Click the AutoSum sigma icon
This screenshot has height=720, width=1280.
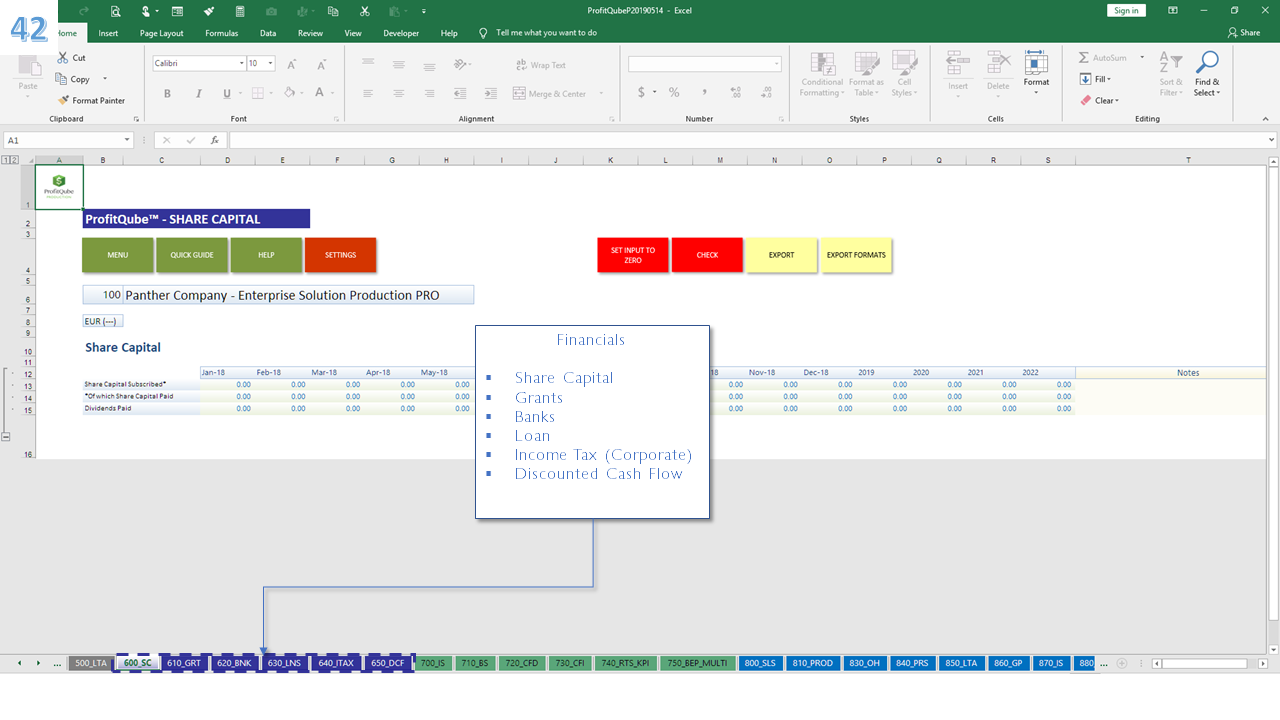point(1085,58)
